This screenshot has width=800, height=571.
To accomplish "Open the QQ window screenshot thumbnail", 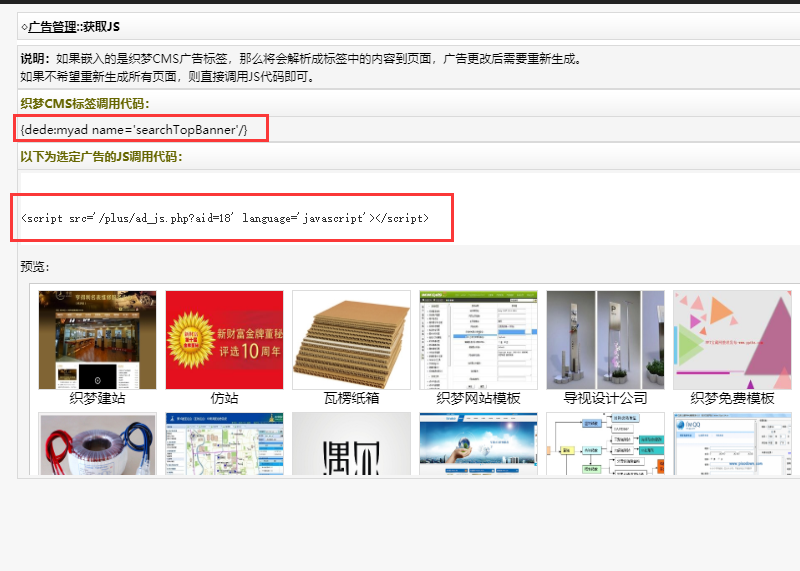I will click(733, 444).
